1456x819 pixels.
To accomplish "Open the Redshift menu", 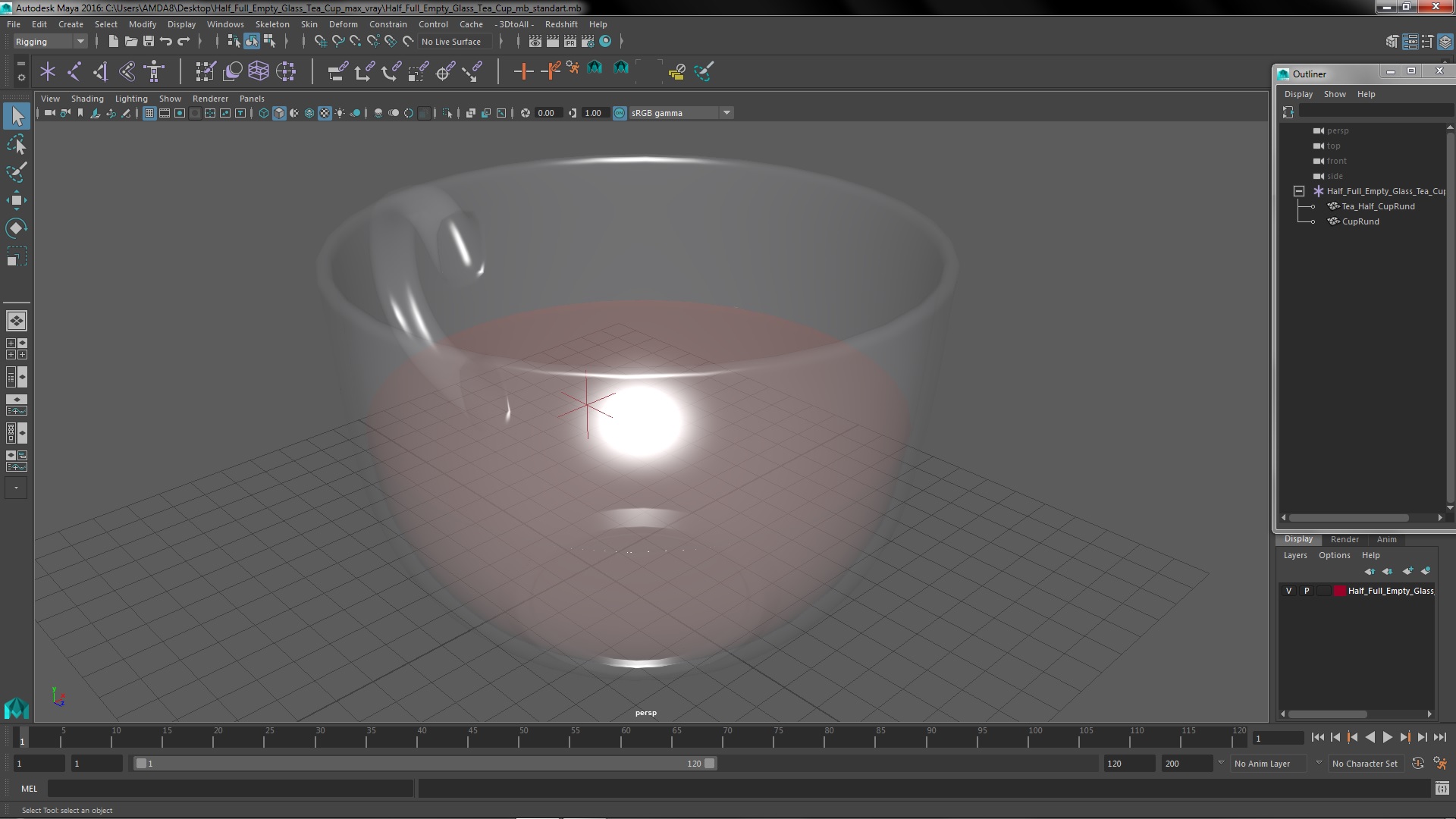I will tap(561, 24).
